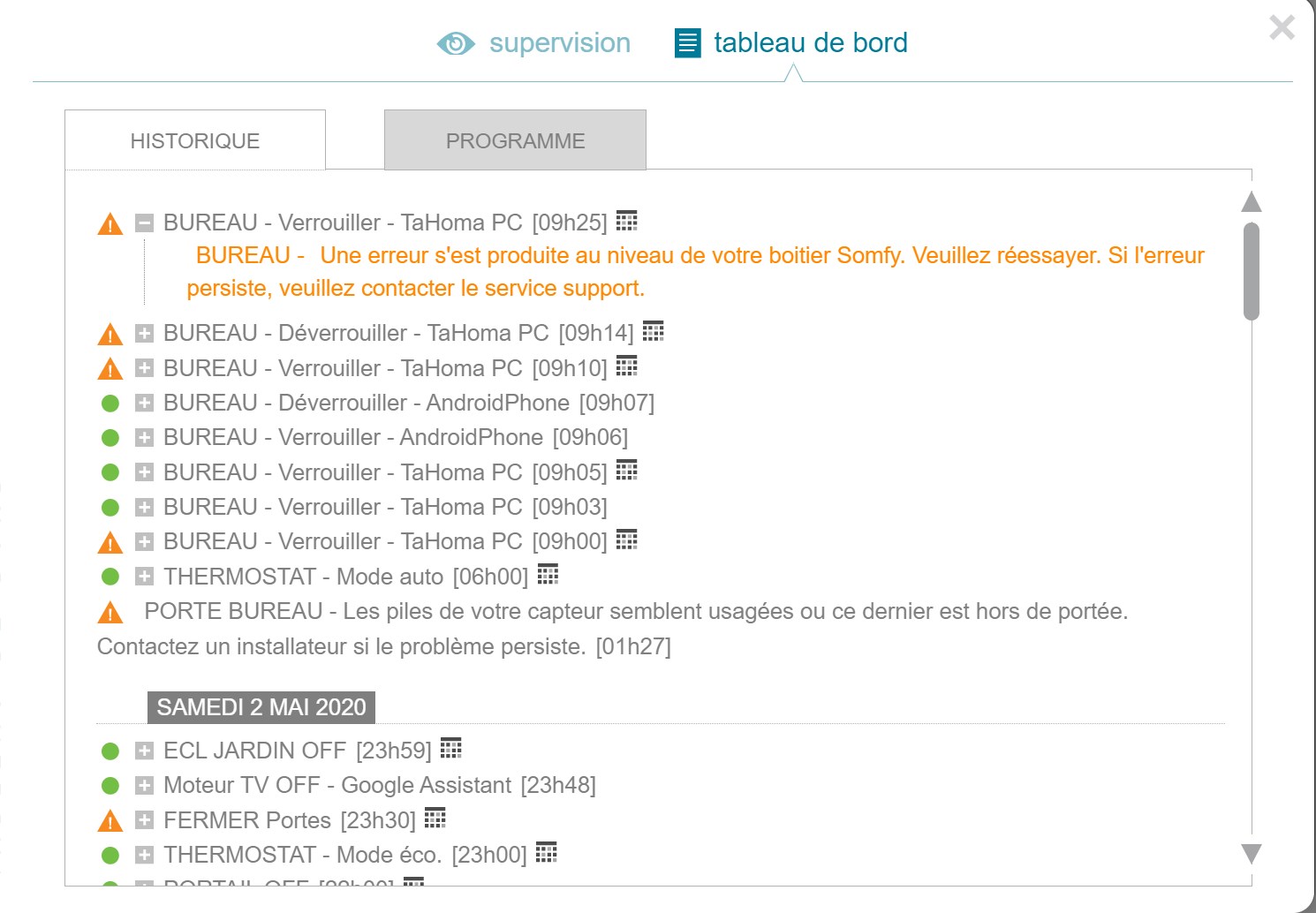Click calendar icon next to FERMER Portes
Viewport: 1316px width, 913px height.
435,819
